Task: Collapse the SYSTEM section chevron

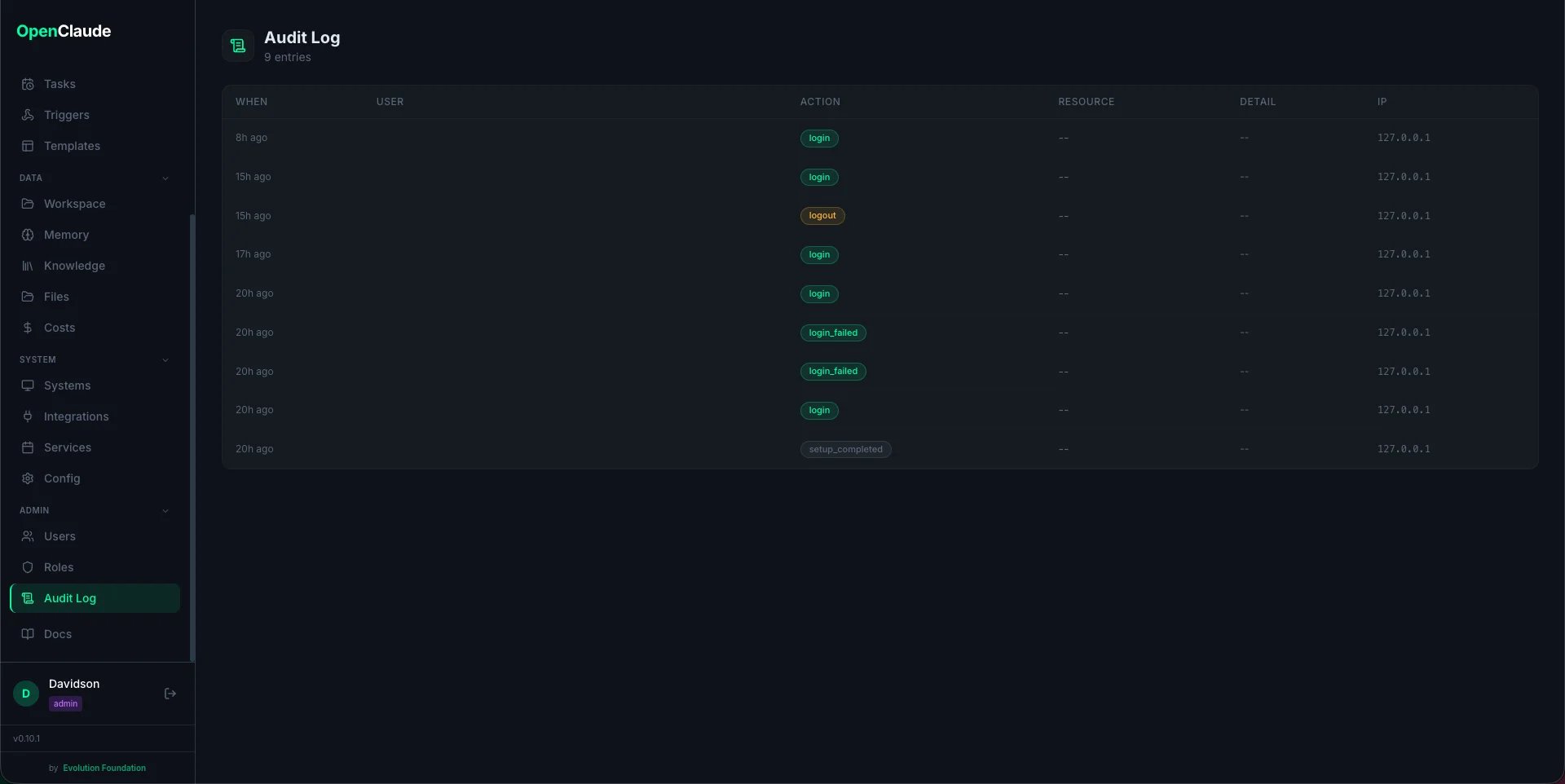Action: pos(165,360)
